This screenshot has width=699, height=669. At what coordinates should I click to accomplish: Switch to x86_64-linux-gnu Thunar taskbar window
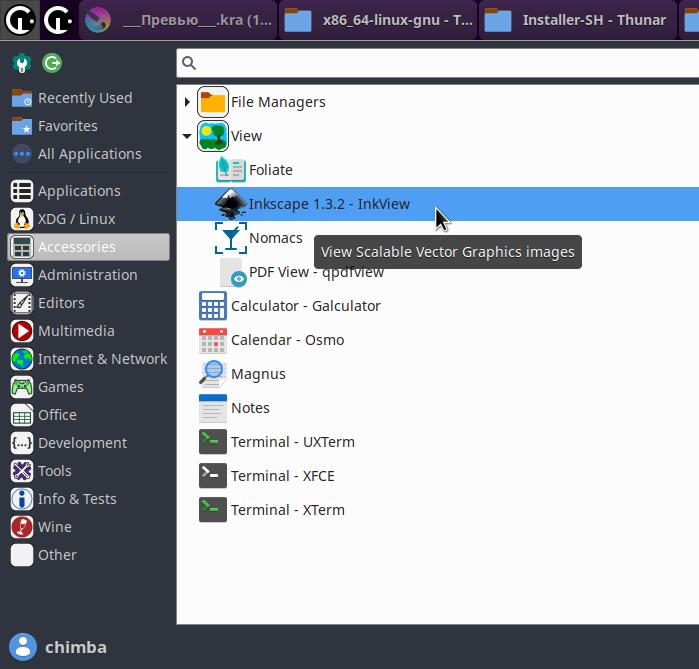(x=378, y=20)
